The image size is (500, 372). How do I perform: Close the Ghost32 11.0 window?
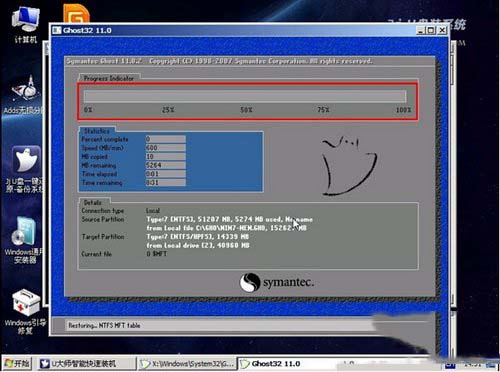pyautogui.click(x=442, y=30)
